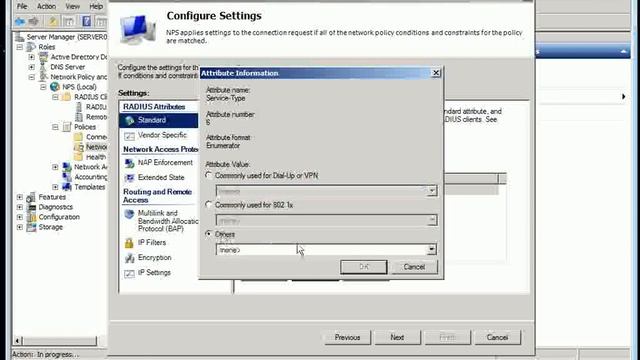The image size is (640, 360).
Task: Click the Connection Request Policies folder icon
Action: (78, 137)
